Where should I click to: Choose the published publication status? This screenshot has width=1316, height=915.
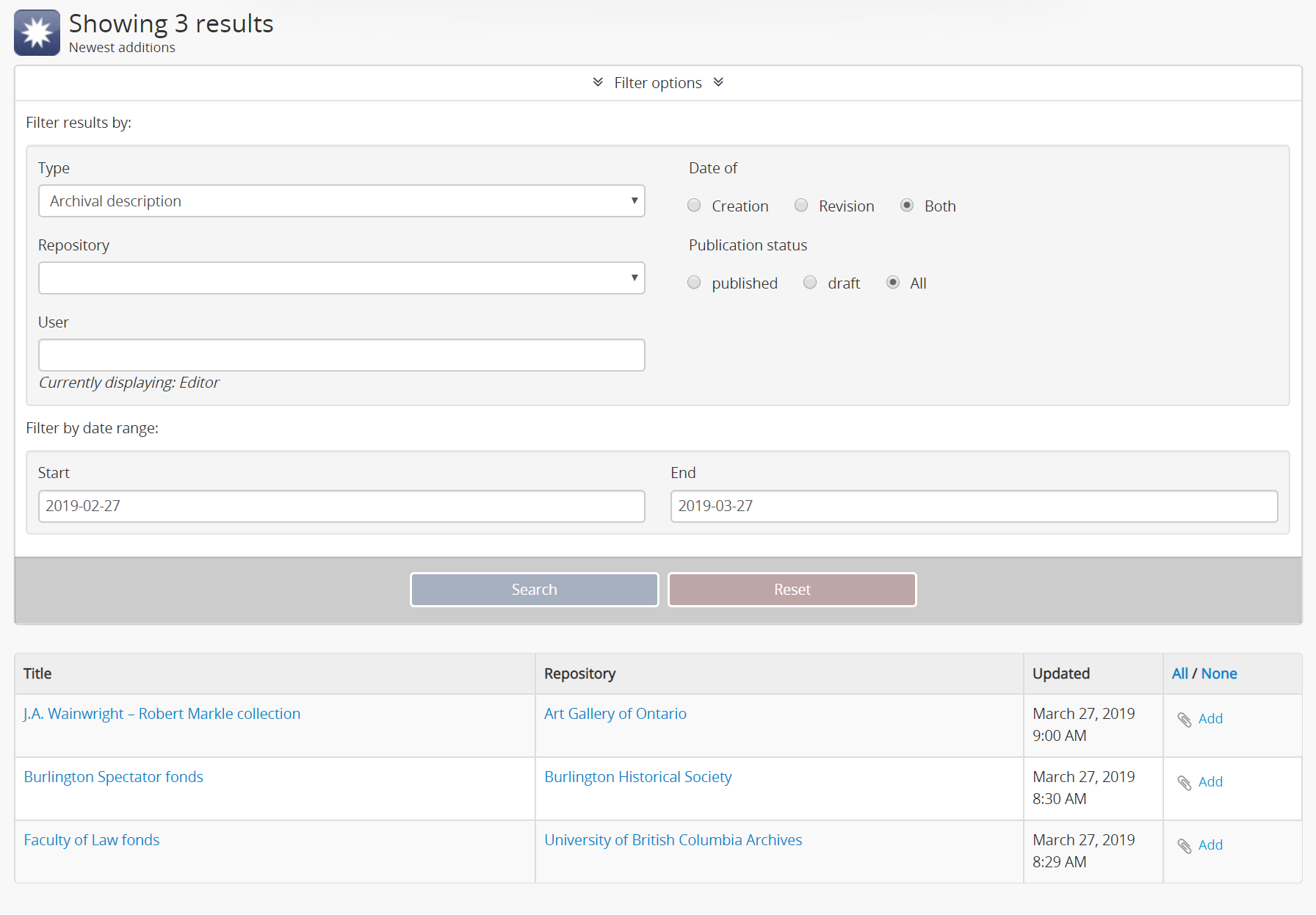694,283
